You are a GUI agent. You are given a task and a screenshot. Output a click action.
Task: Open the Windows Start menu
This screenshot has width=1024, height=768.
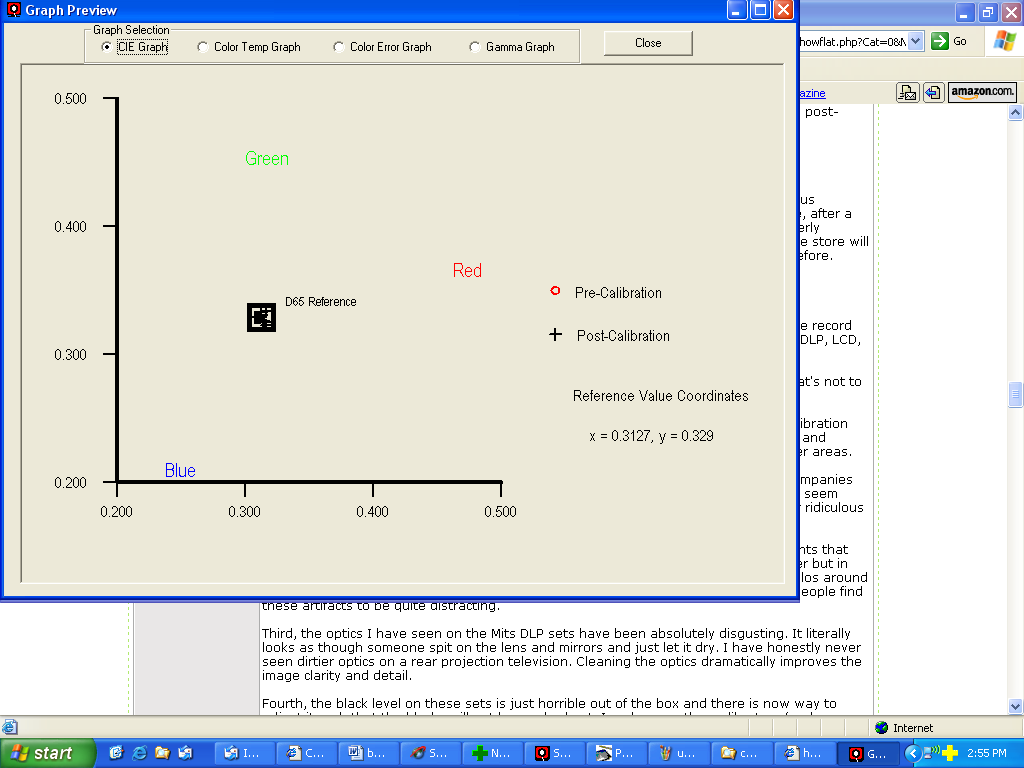click(x=42, y=753)
